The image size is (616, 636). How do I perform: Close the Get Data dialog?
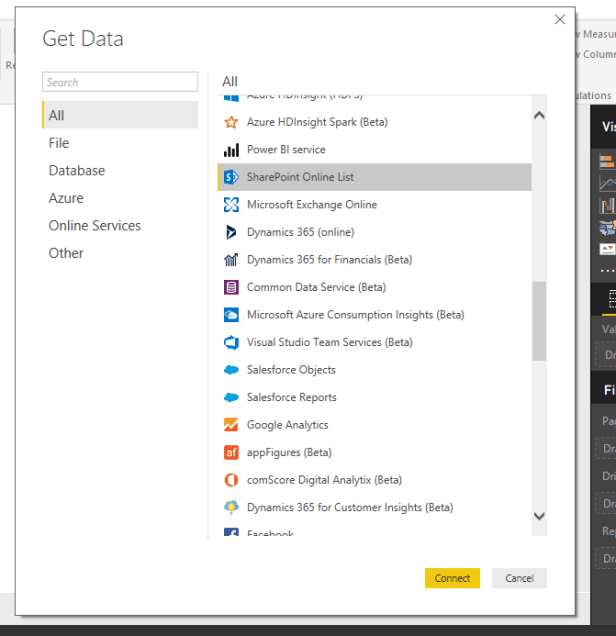560,19
